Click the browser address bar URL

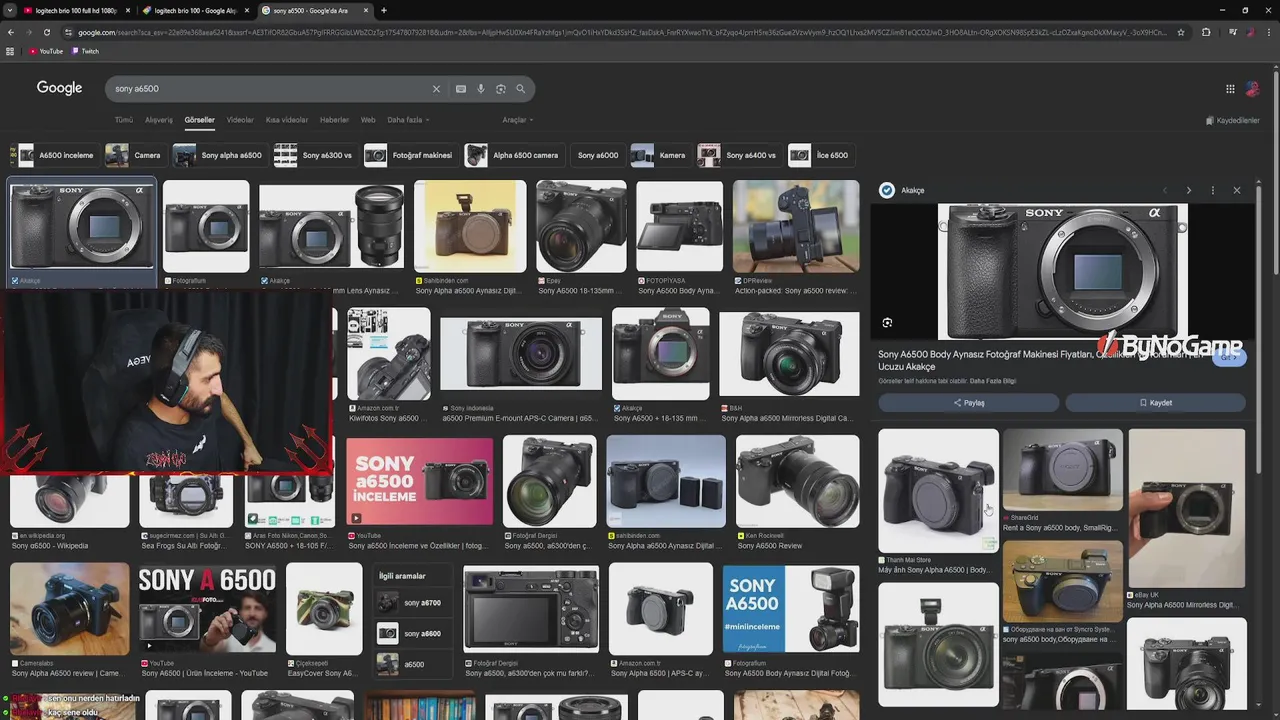pyautogui.click(x=620, y=32)
